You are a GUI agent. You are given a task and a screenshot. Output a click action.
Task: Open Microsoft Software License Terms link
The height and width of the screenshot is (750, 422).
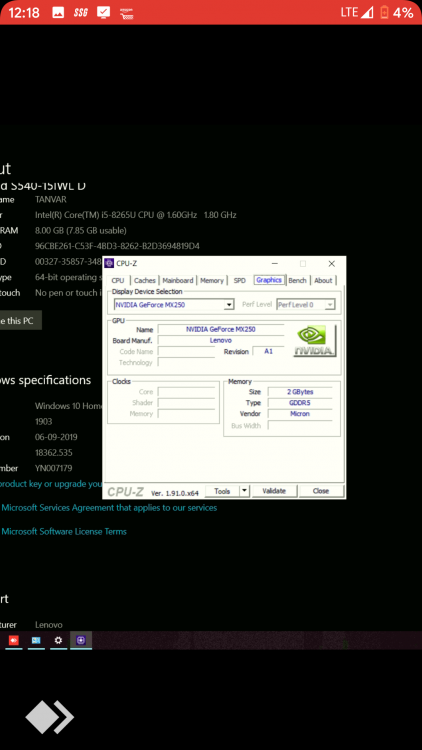point(64,531)
